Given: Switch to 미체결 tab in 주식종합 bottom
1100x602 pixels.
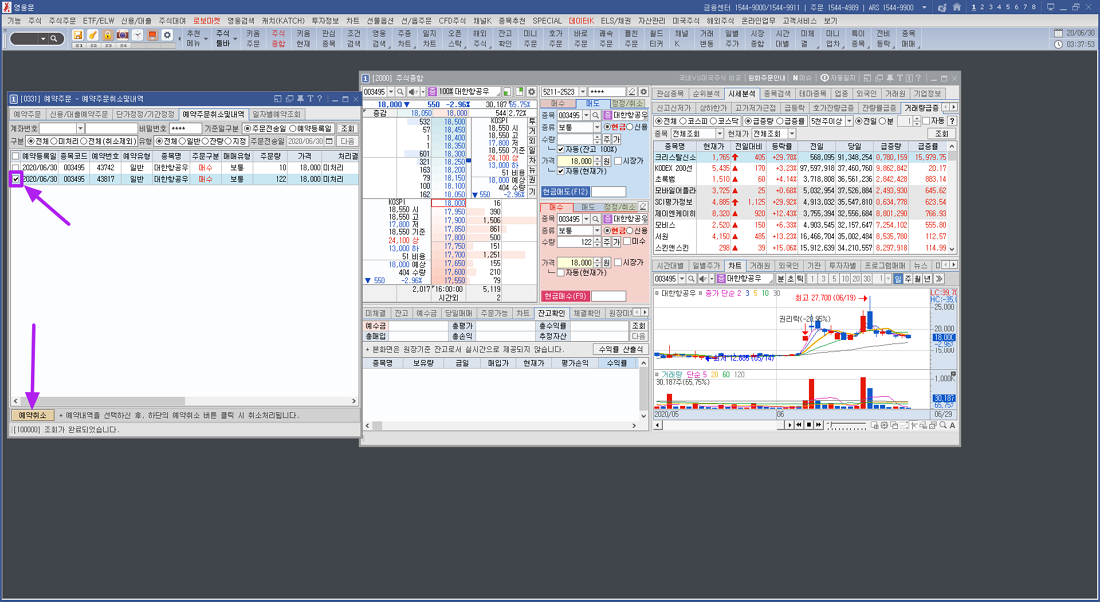Looking at the screenshot, I should coord(376,313).
